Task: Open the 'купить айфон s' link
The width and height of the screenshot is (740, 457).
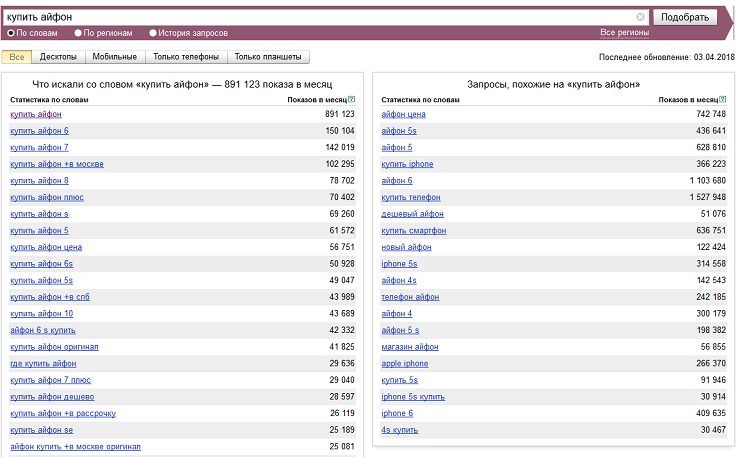Action: tap(39, 214)
